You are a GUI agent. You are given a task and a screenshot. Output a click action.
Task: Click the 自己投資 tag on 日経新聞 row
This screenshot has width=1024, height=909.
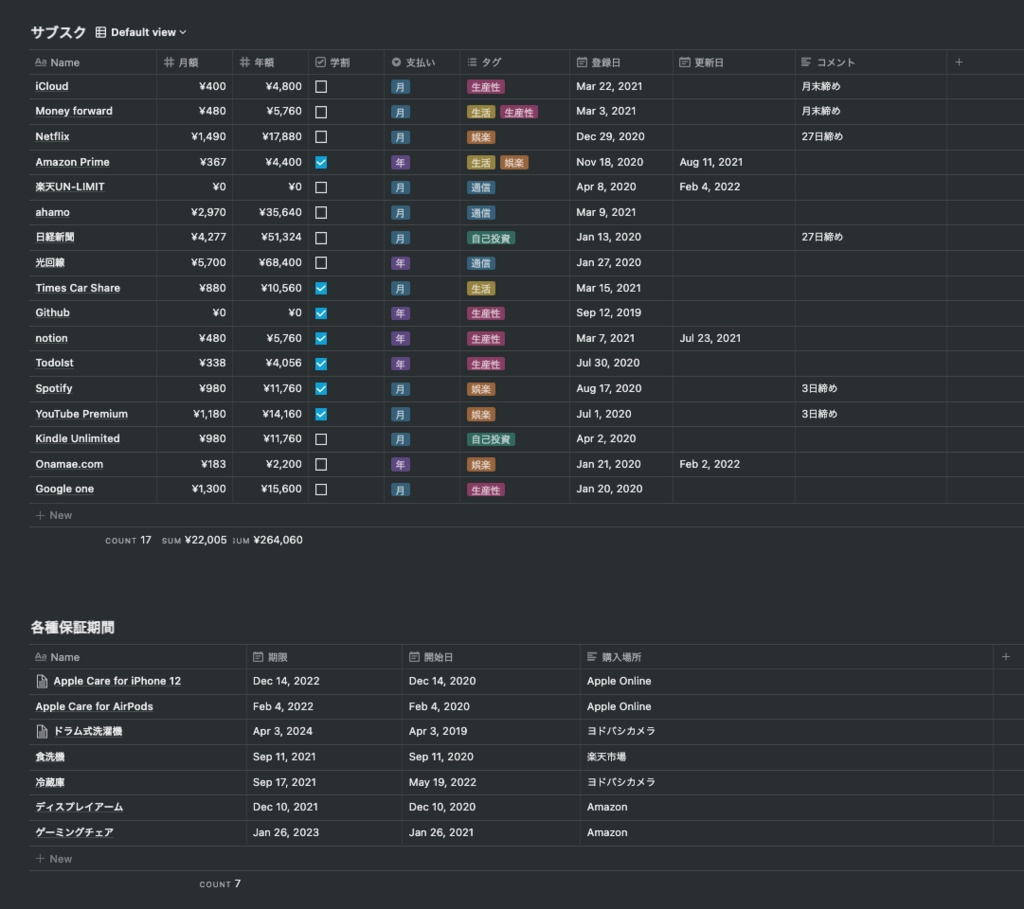pyautogui.click(x=491, y=238)
